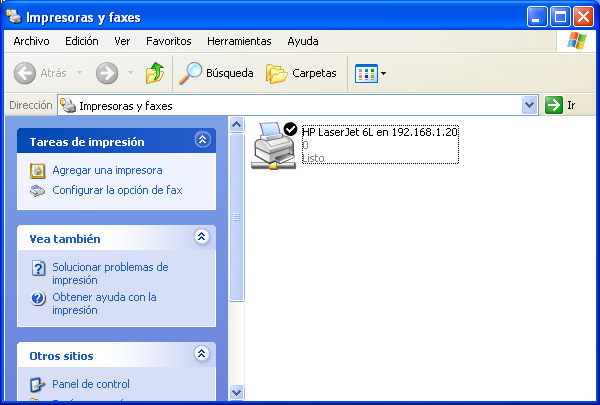Click the Atrás back button
The width and height of the screenshot is (600, 405).
pos(41,73)
